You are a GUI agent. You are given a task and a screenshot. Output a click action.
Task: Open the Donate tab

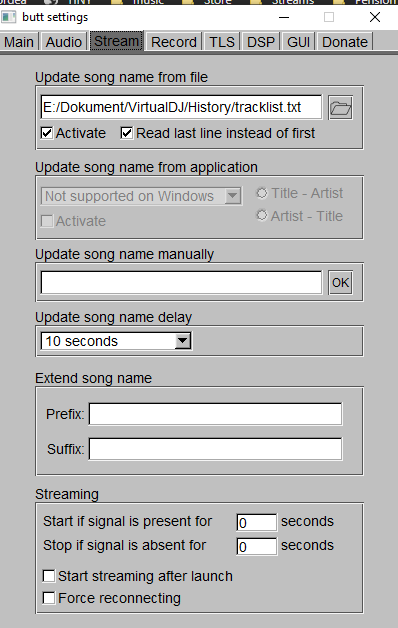[x=345, y=42]
